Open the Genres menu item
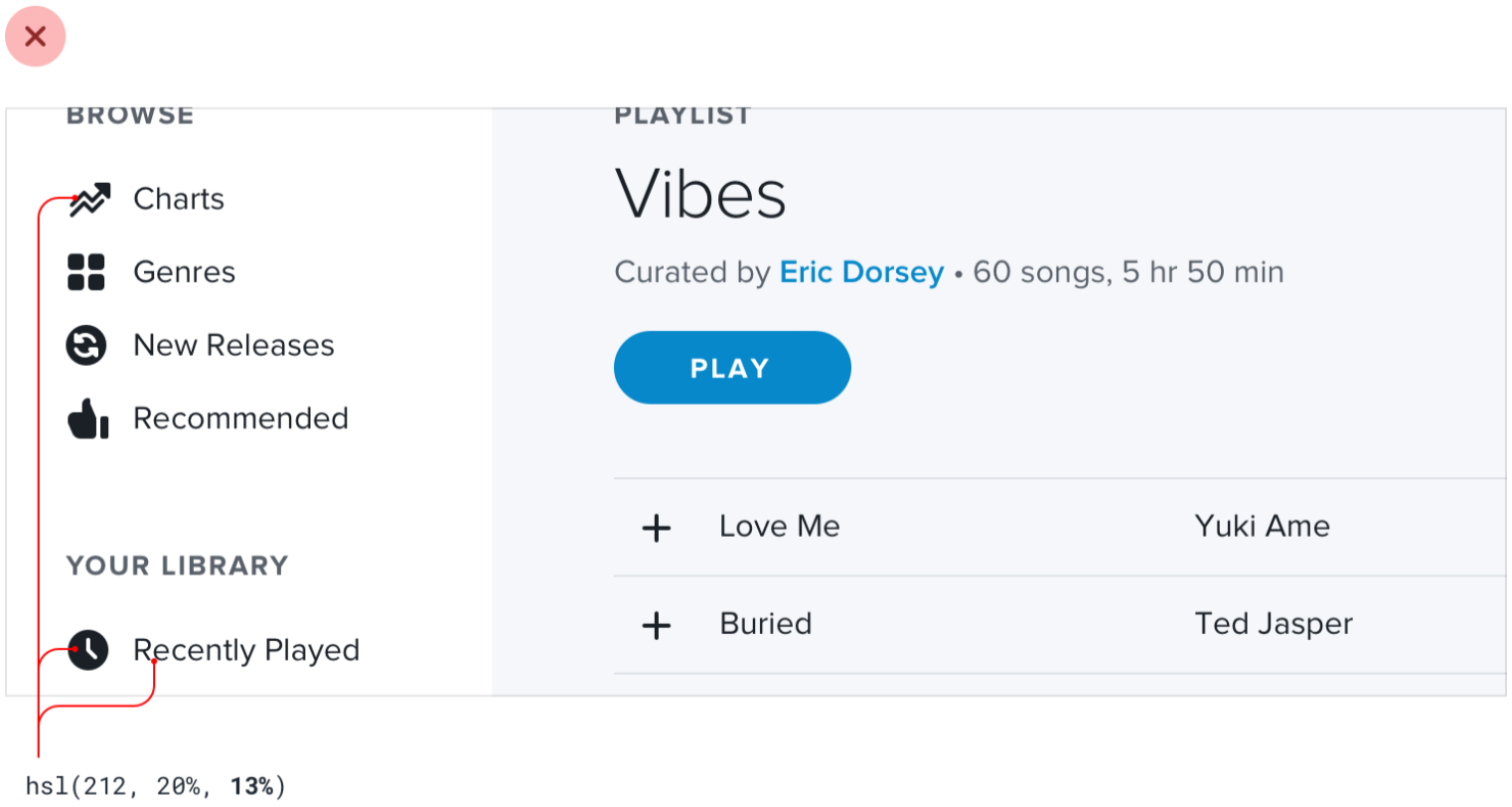1512x807 pixels. 185,272
